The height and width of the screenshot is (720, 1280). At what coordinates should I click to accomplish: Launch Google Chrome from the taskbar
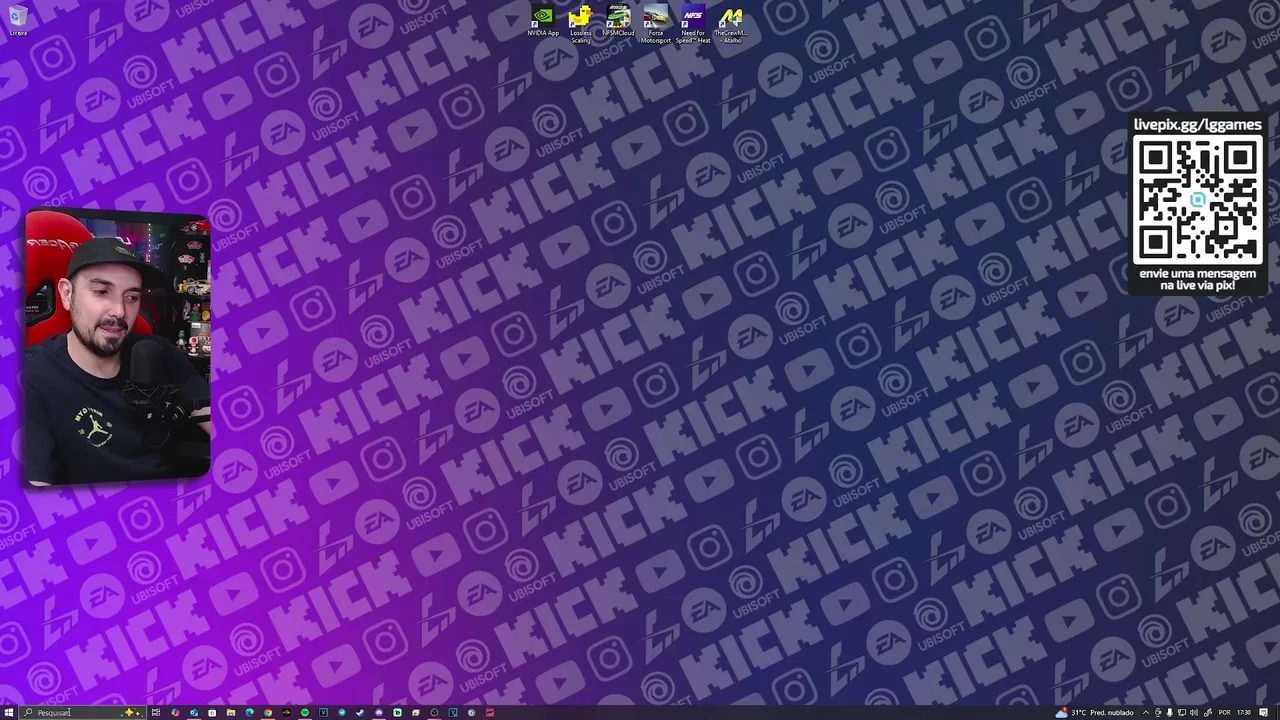pyautogui.click(x=268, y=712)
